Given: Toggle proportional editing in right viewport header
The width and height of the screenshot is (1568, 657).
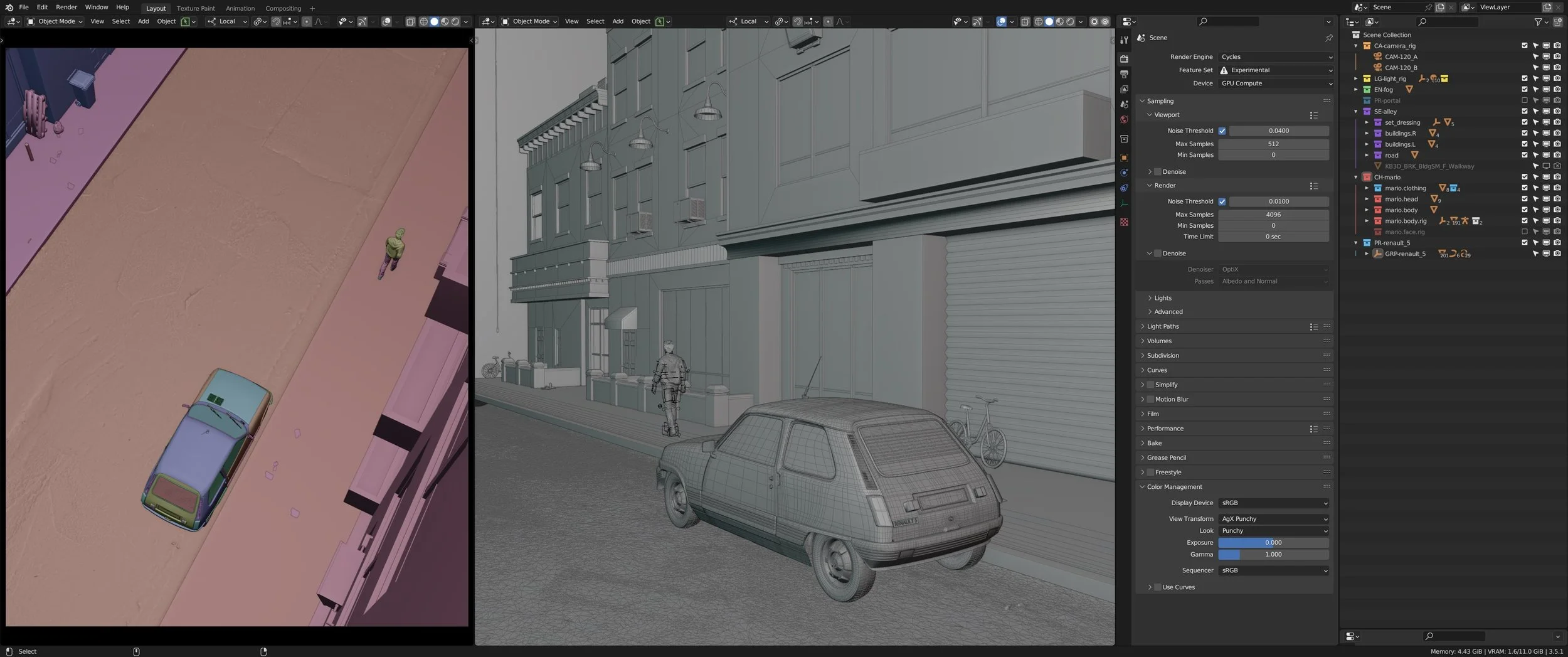Looking at the screenshot, I should 828,21.
